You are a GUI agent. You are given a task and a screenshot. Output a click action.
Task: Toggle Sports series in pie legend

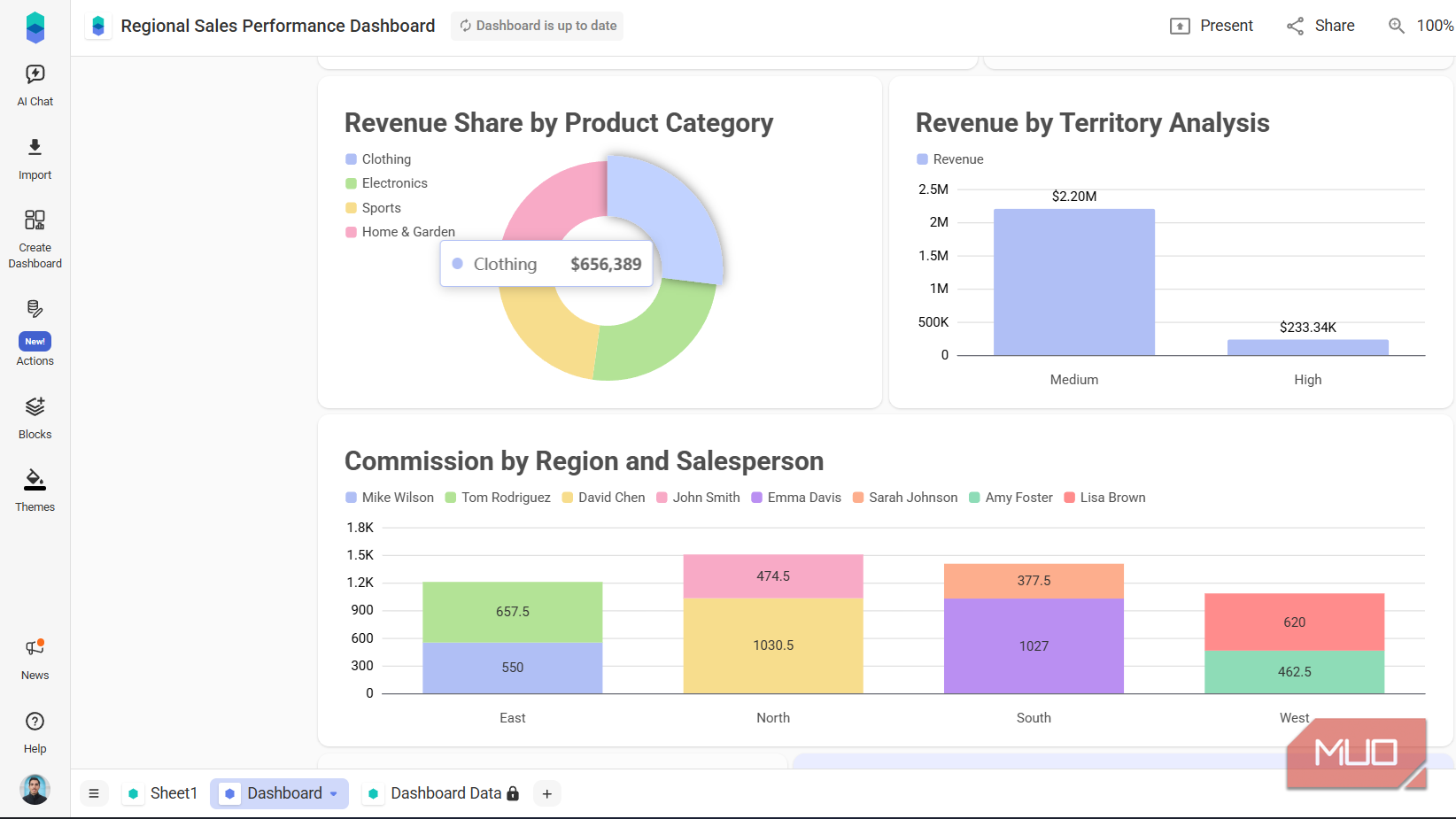(373, 208)
